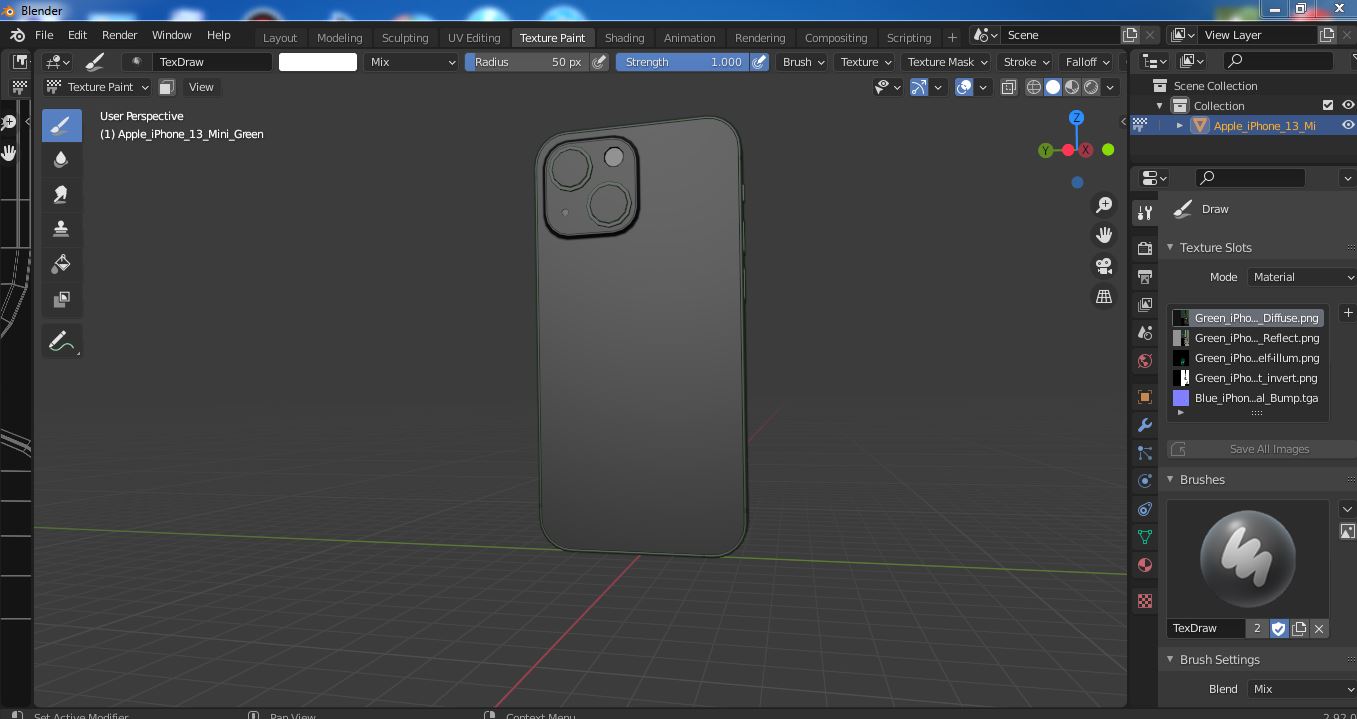
Task: Switch to the Compositing workspace tab
Action: tap(836, 37)
